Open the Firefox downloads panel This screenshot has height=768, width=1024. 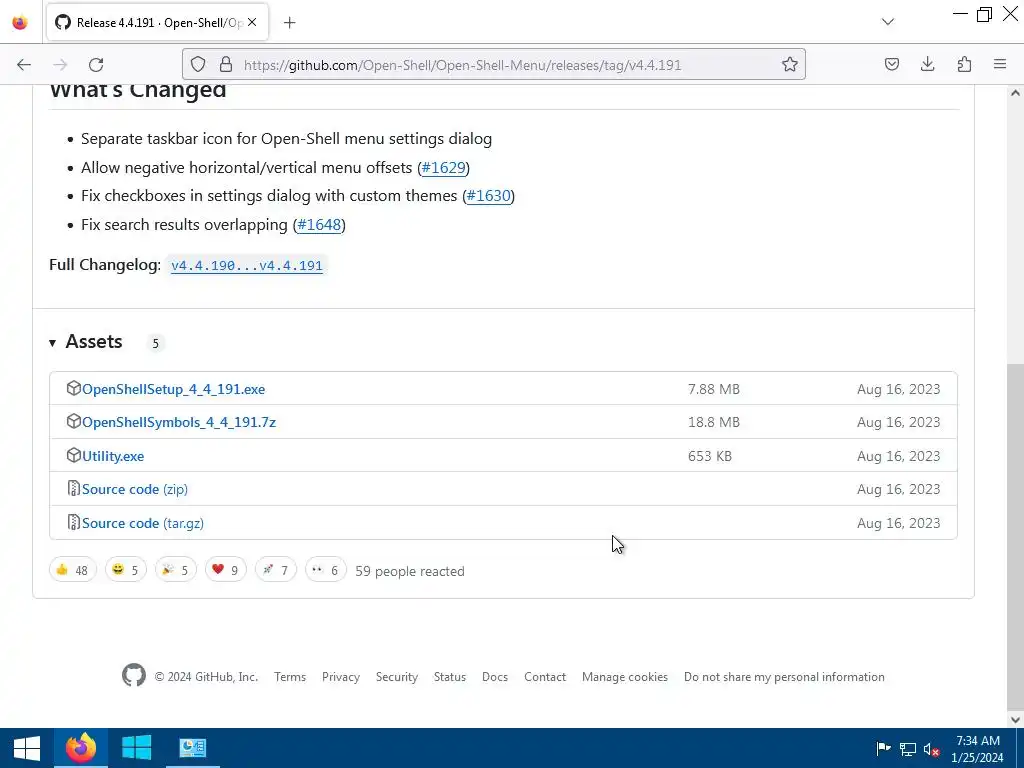click(927, 64)
